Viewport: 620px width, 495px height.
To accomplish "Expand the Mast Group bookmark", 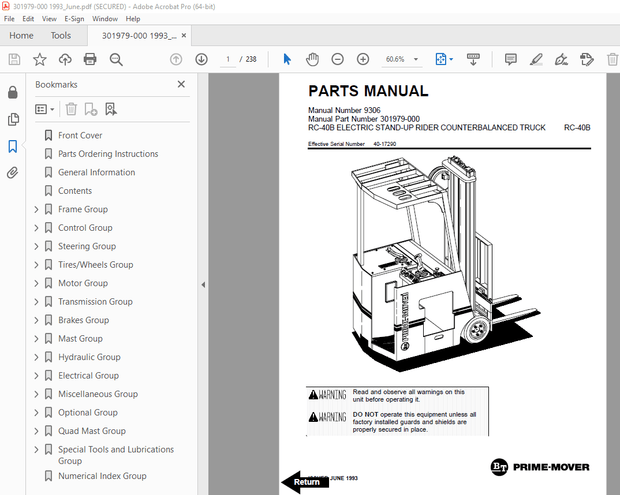I will [x=36, y=338].
